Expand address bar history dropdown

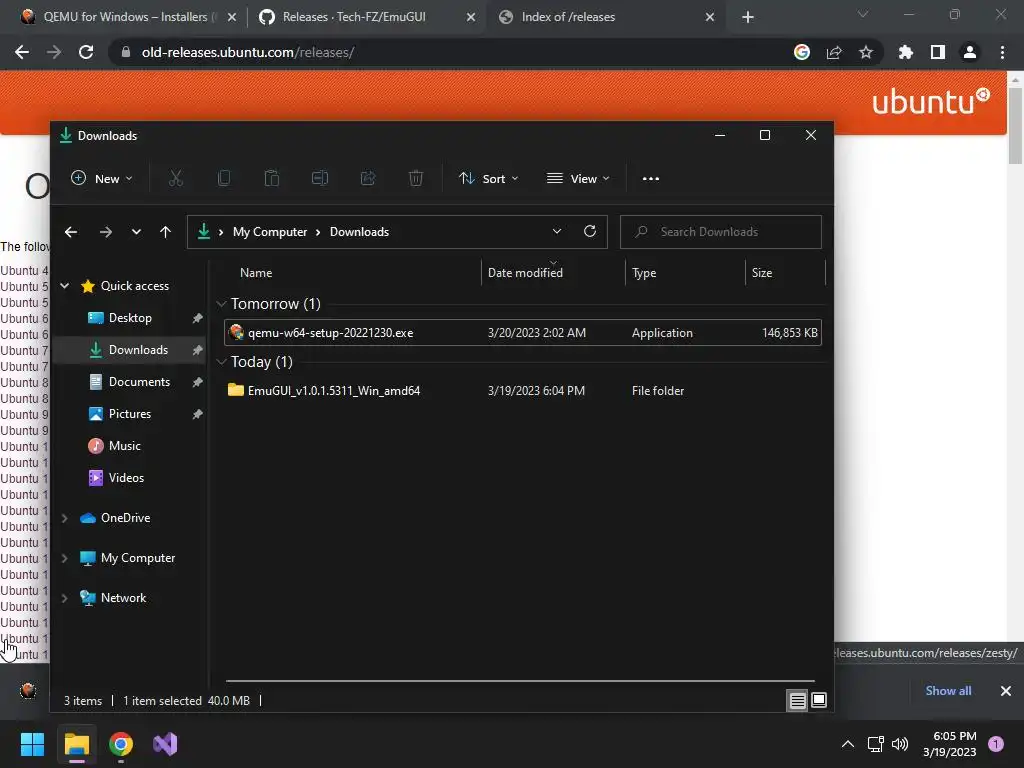557,231
